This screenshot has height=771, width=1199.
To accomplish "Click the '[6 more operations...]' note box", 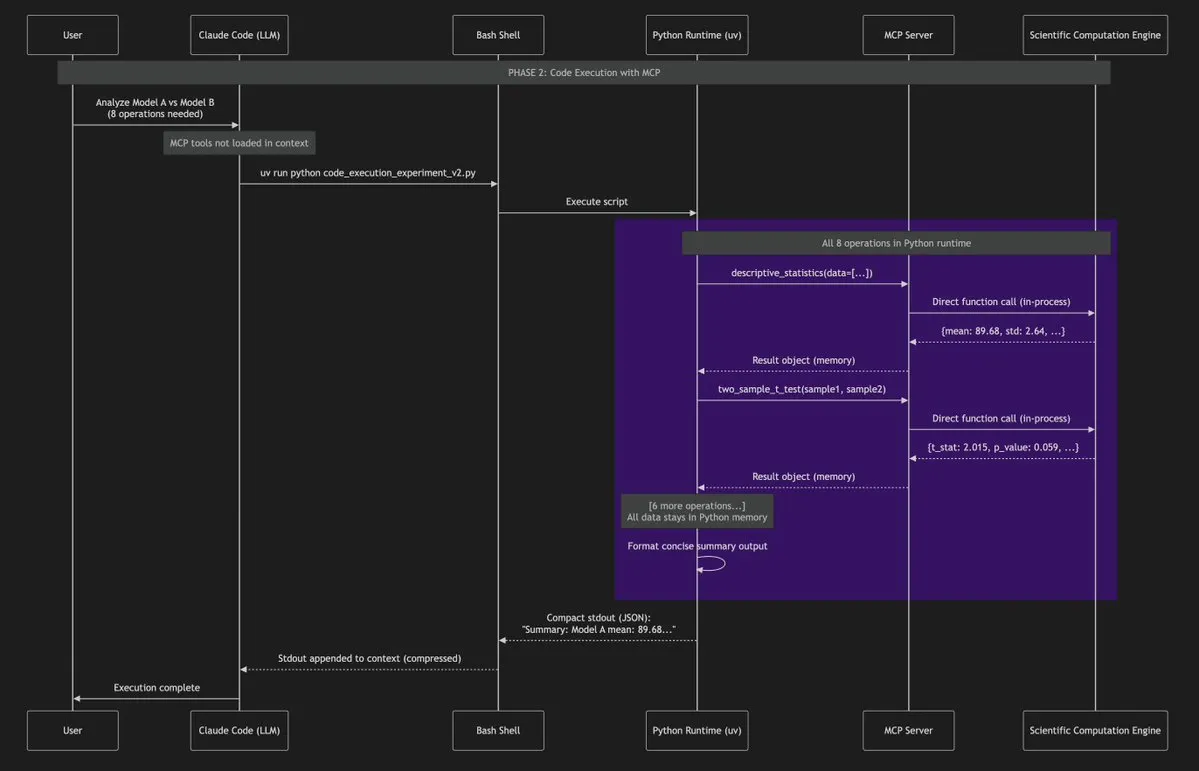I will point(697,510).
